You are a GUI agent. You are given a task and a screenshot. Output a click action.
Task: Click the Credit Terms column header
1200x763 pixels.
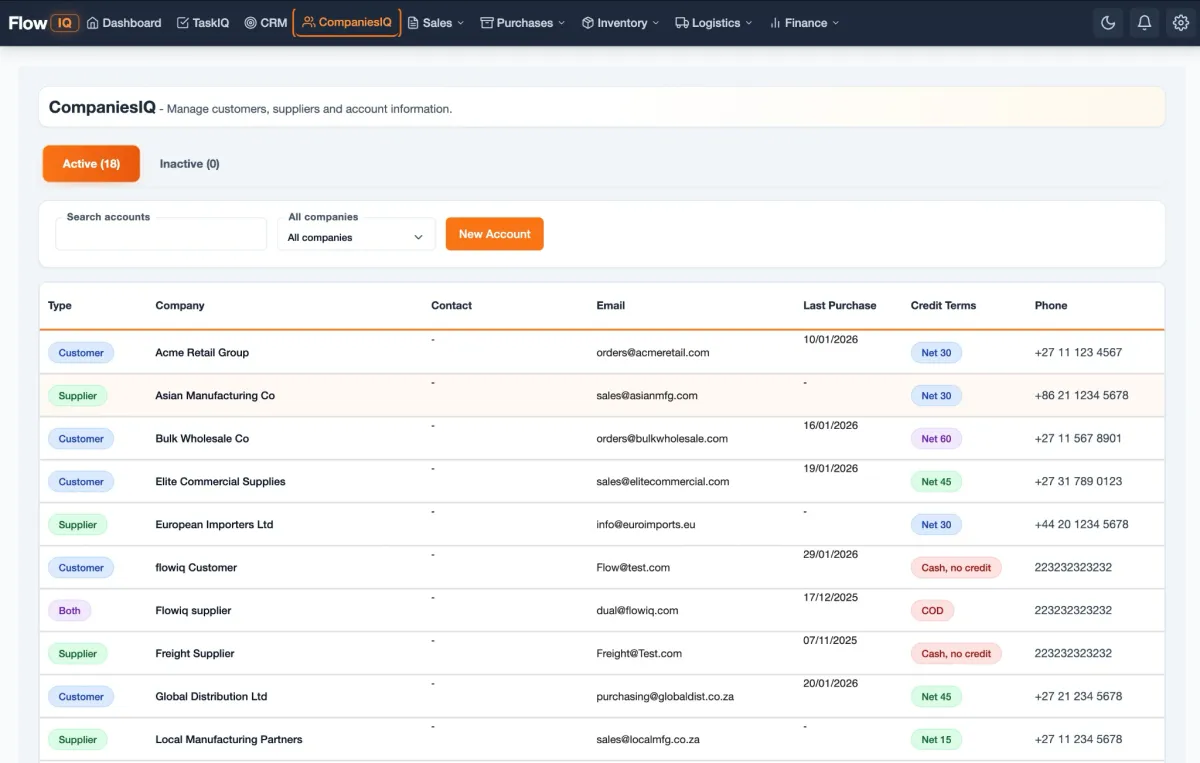[943, 306]
